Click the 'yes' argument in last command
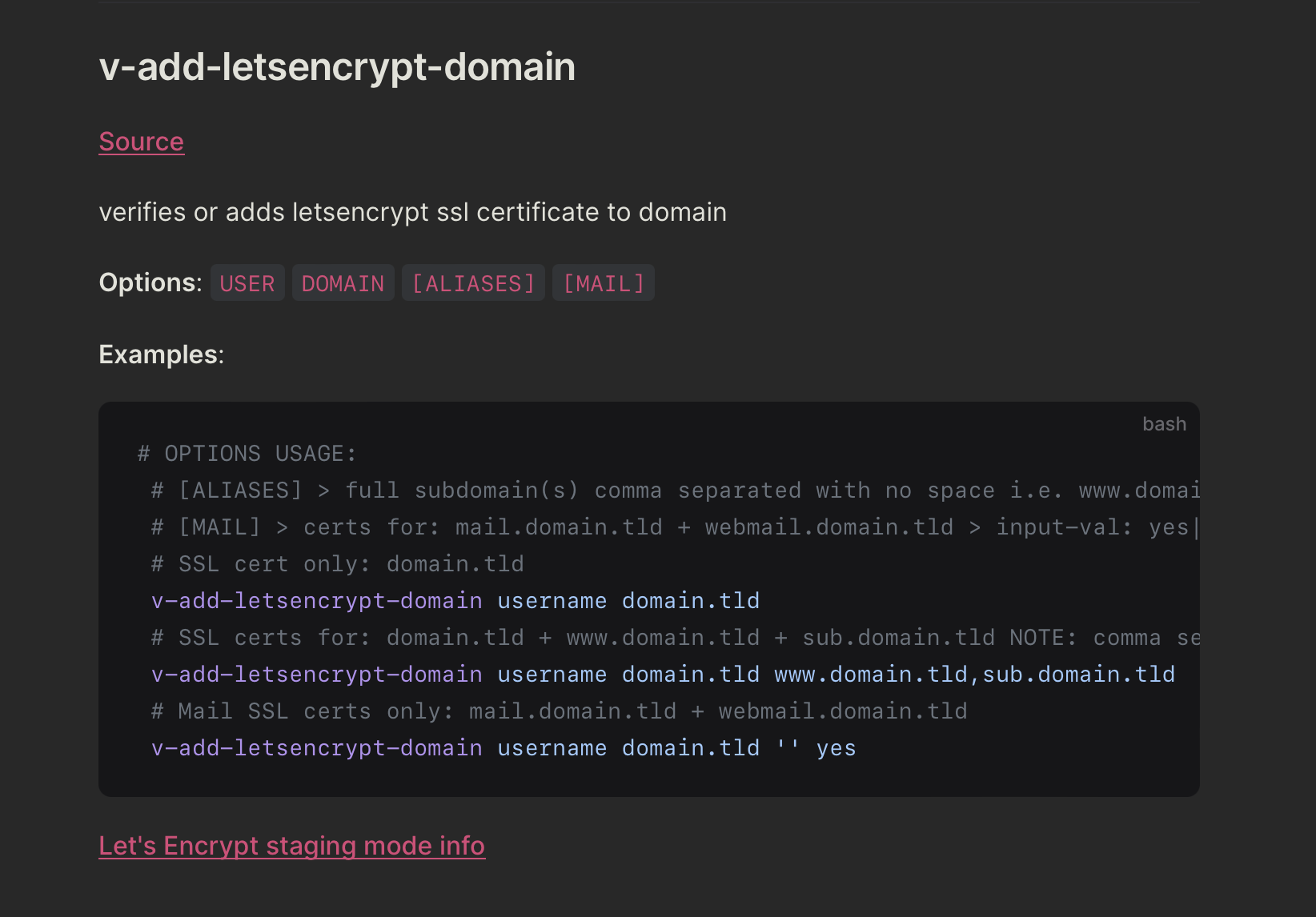 836,748
